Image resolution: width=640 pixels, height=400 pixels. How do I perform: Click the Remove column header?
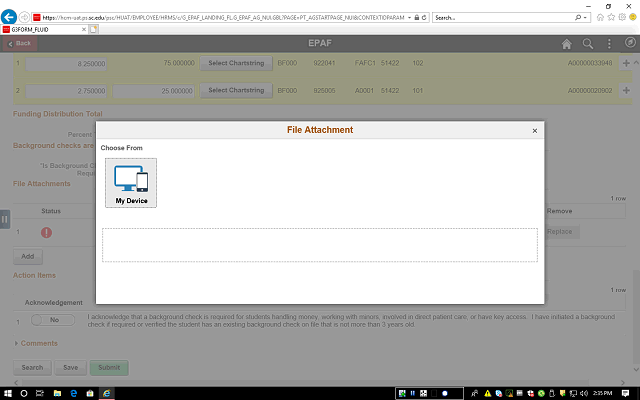[559, 211]
